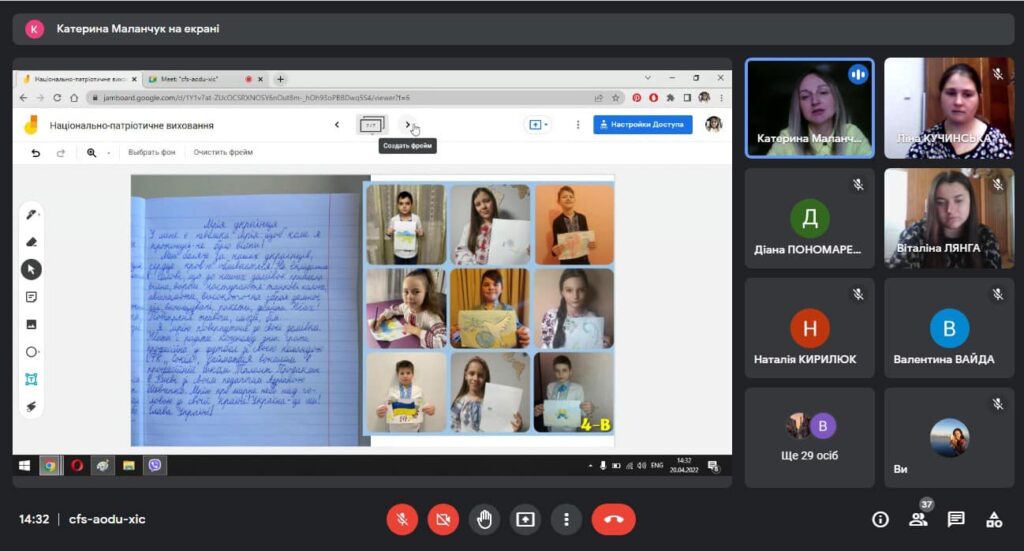Click the present screen button

tap(525, 519)
